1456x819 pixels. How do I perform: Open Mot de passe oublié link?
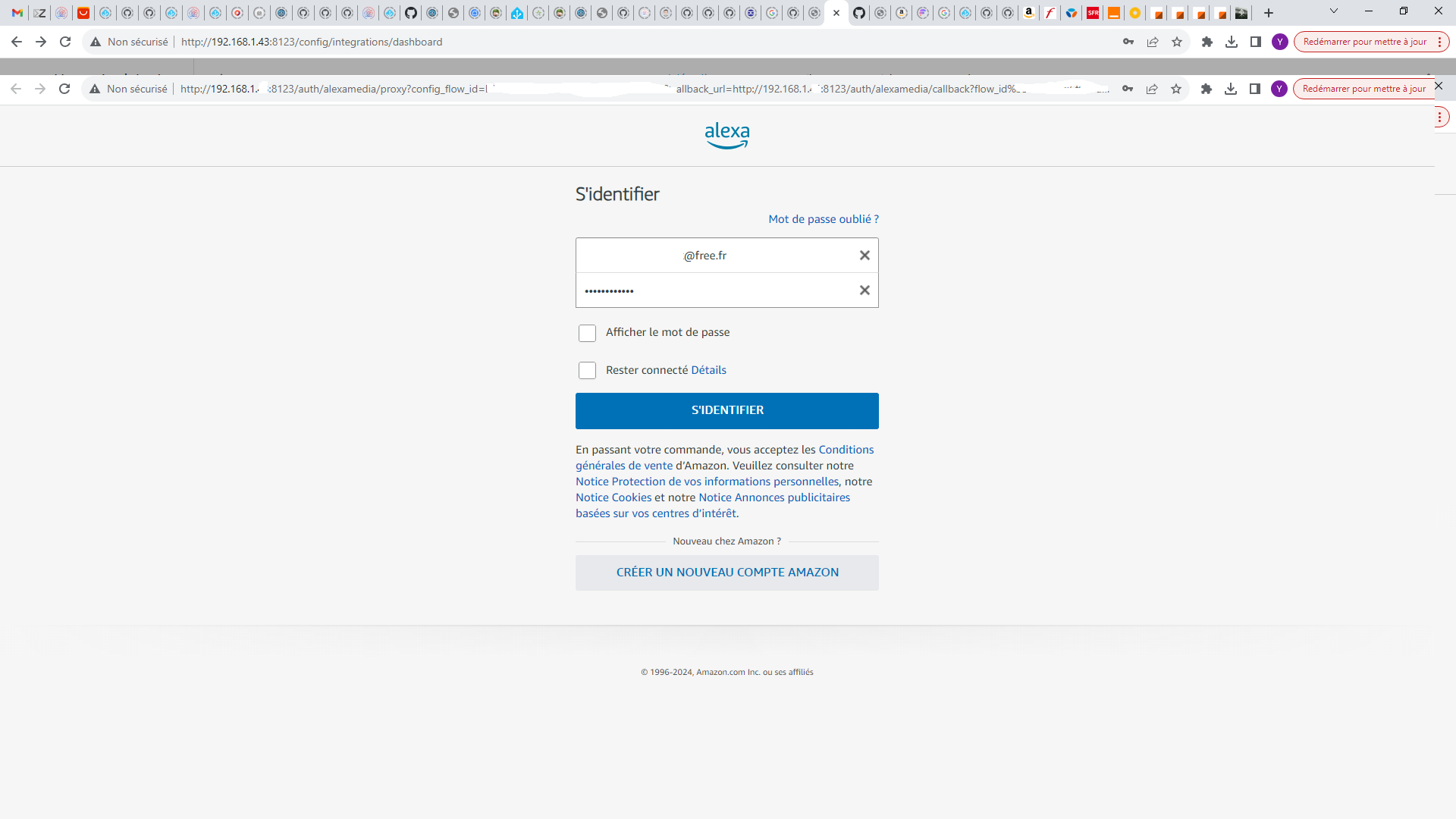click(x=824, y=219)
